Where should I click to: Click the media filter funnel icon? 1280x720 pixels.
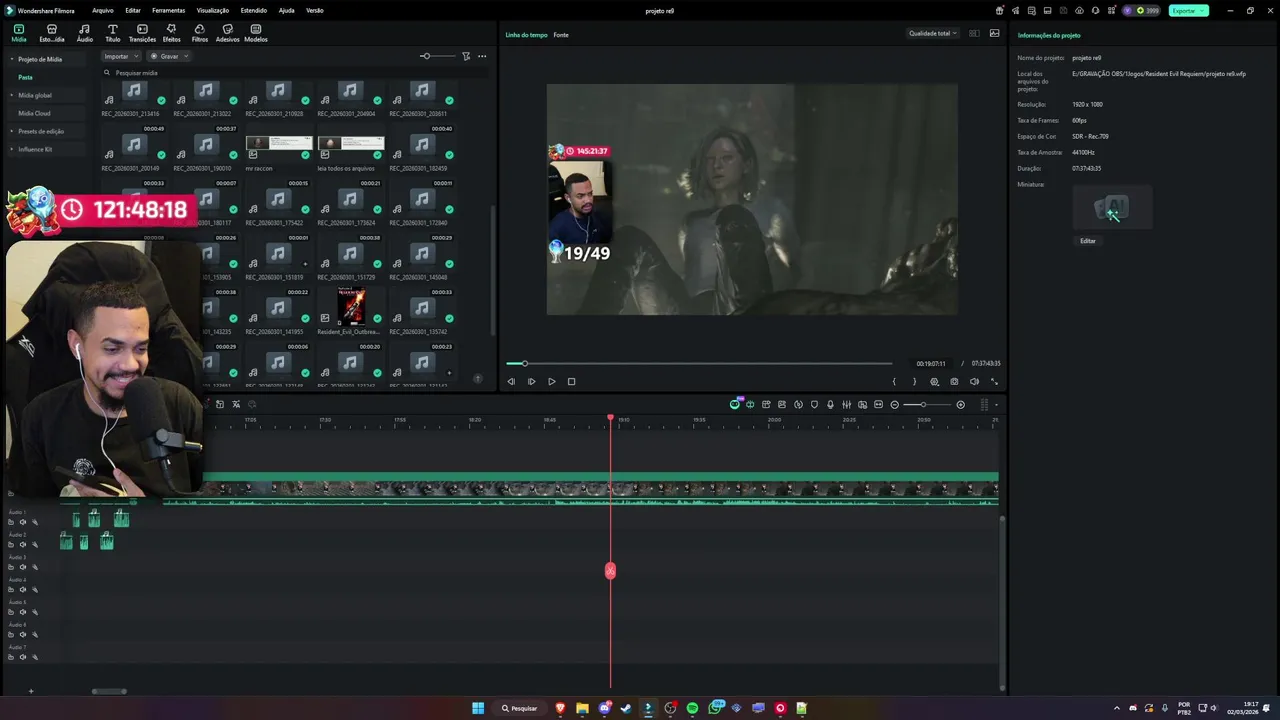(466, 56)
